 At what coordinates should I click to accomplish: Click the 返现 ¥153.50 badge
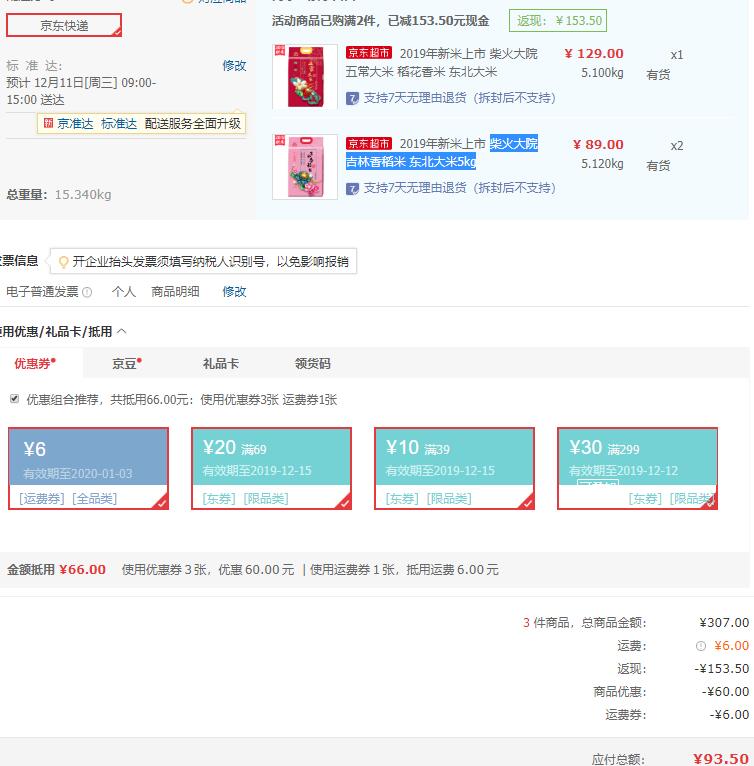(x=558, y=21)
